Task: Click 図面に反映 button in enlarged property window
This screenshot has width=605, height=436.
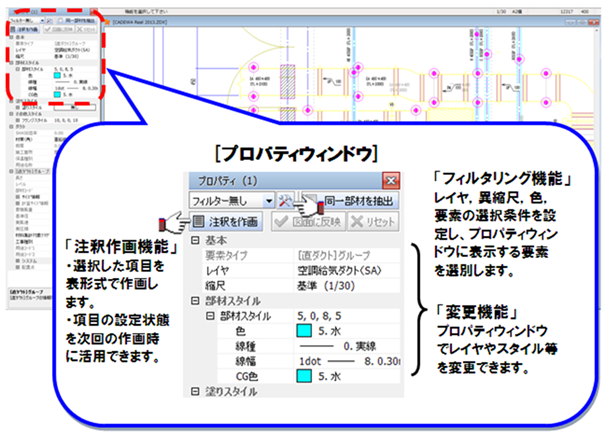Action: point(308,221)
